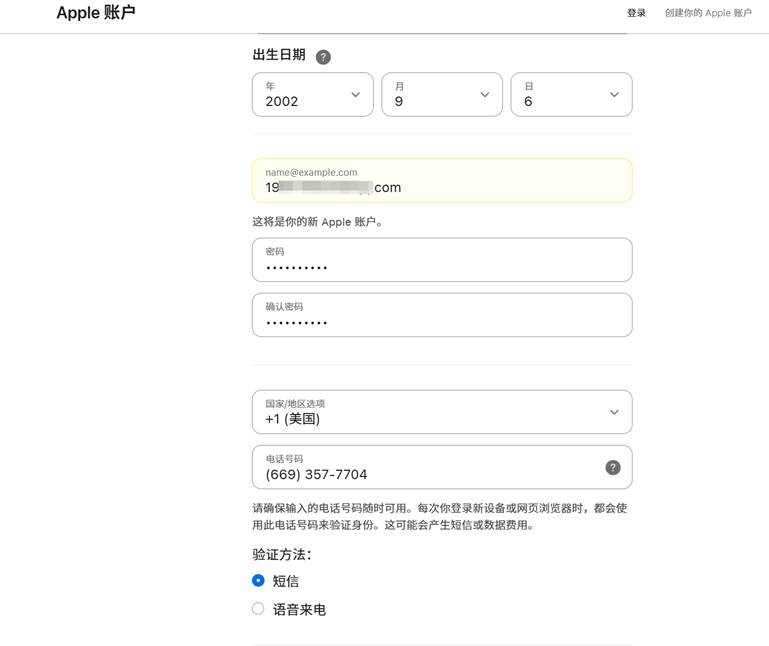
Task: Click the 语音来电 label text
Action: (299, 609)
